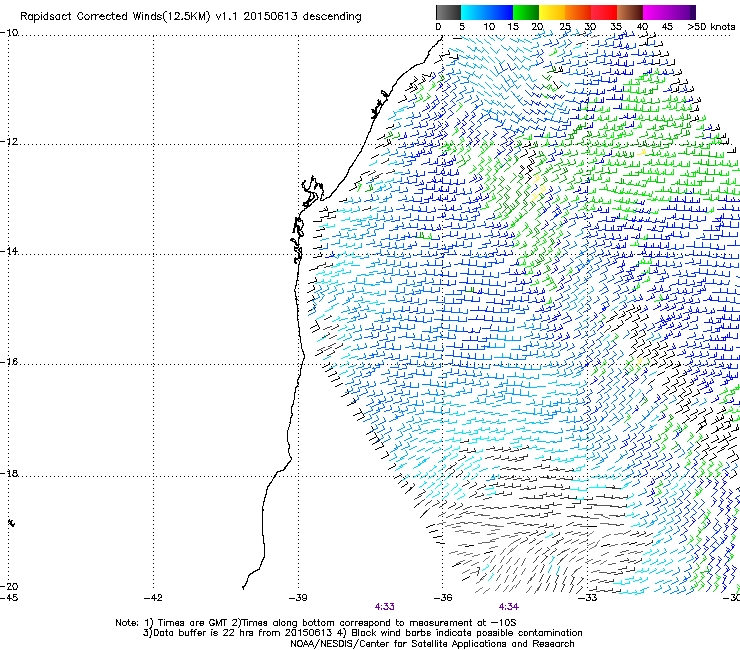This screenshot has width=740, height=650.
Task: Click the '>50 knots' legend label
Action: coord(711,27)
